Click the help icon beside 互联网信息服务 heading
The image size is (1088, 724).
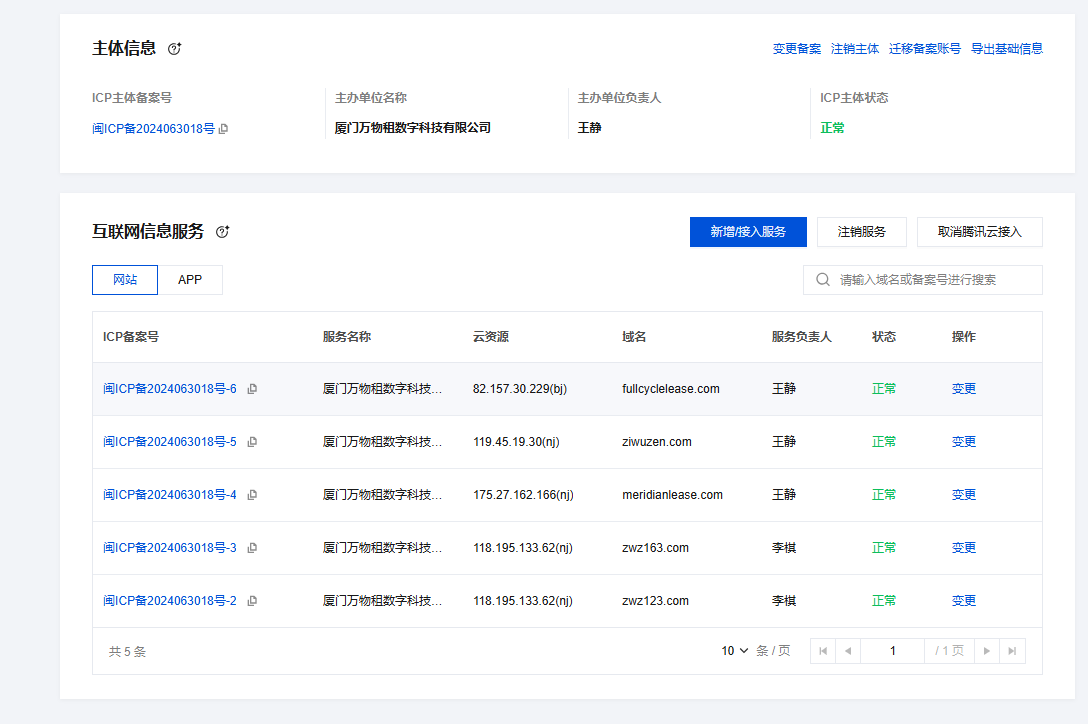coord(222,232)
